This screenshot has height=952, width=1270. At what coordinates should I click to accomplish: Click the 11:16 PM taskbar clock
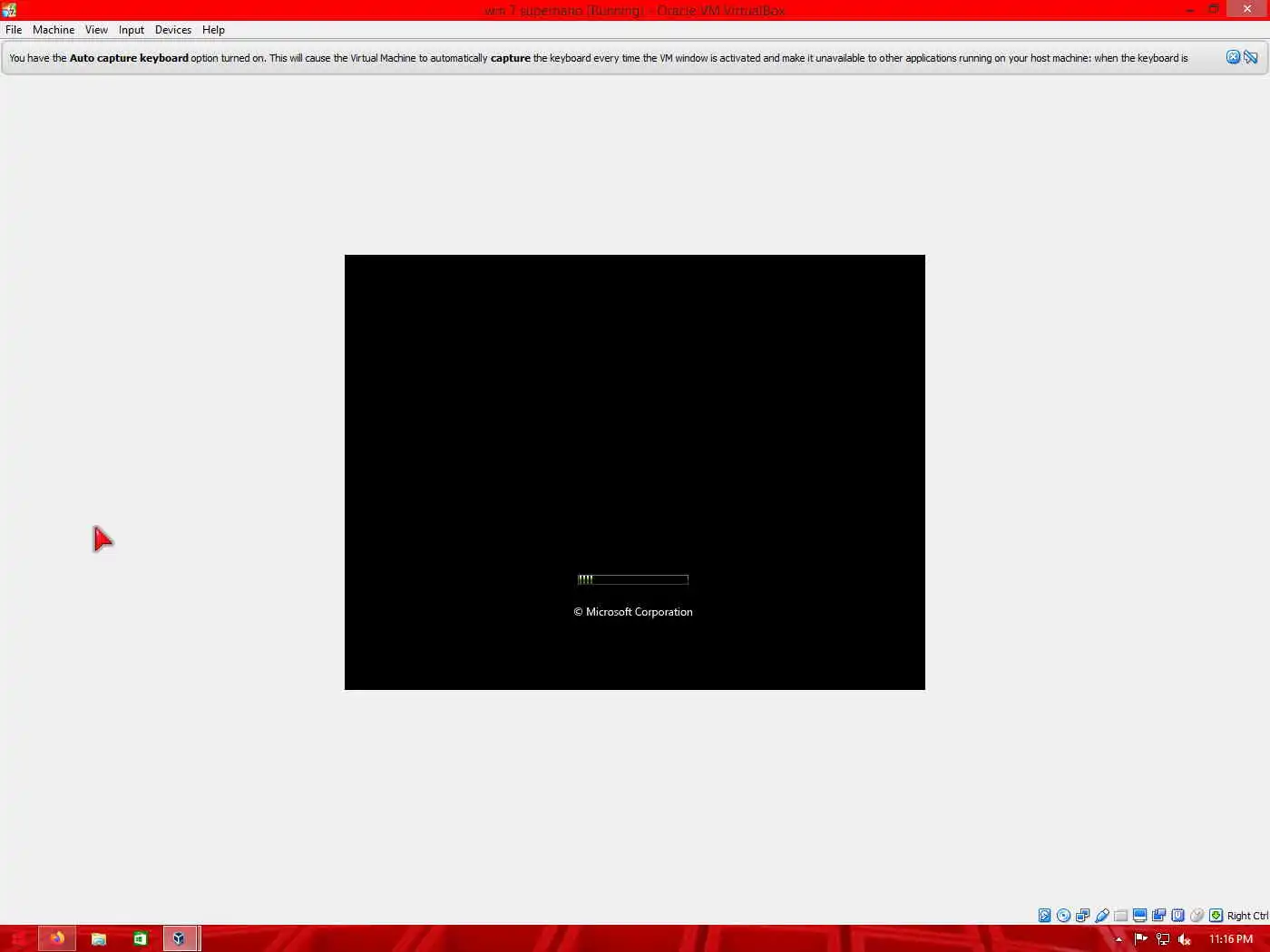click(x=1231, y=939)
